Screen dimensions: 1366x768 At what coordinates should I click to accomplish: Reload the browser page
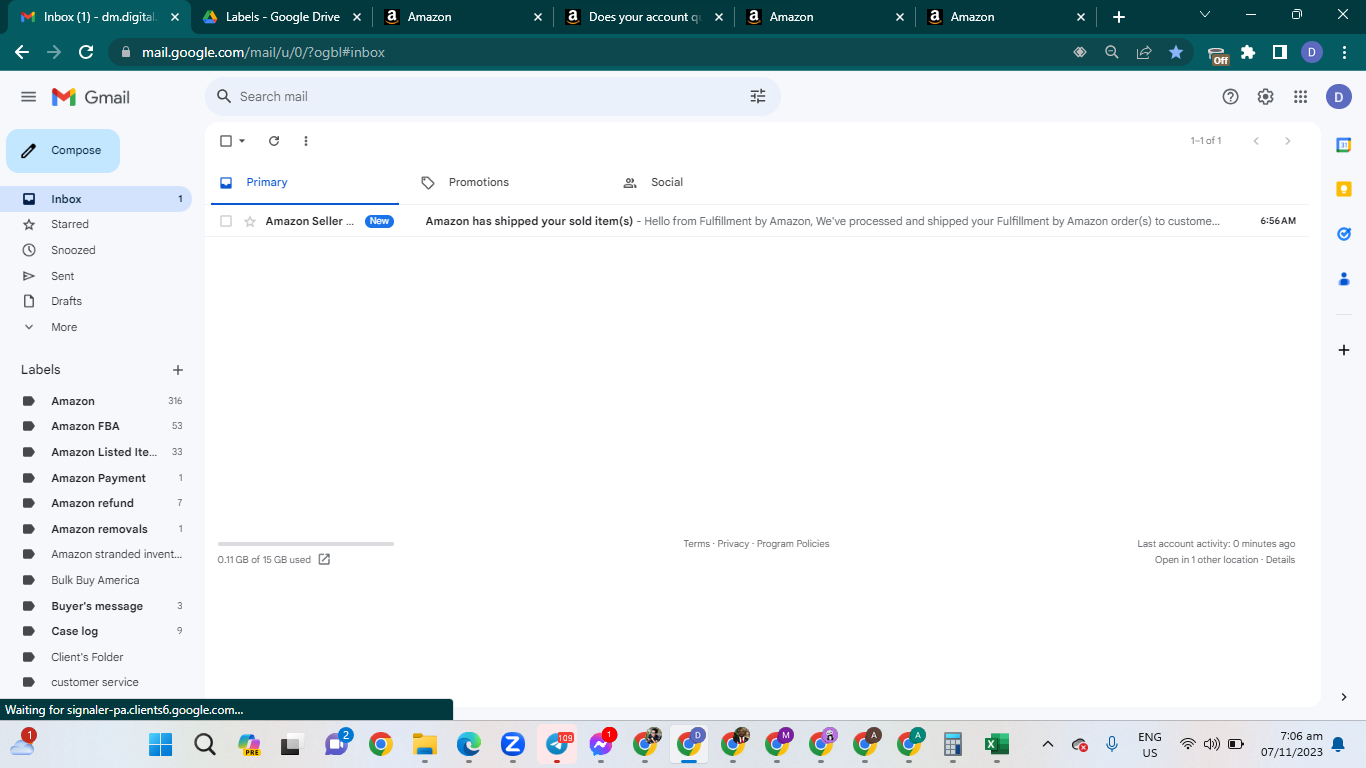pos(86,52)
